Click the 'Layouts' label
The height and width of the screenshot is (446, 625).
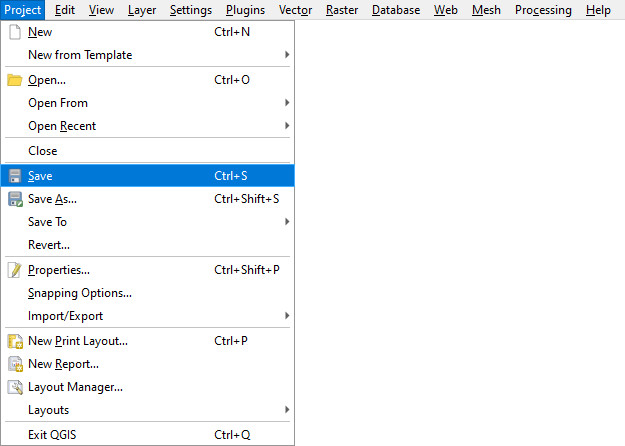pyautogui.click(x=48, y=410)
